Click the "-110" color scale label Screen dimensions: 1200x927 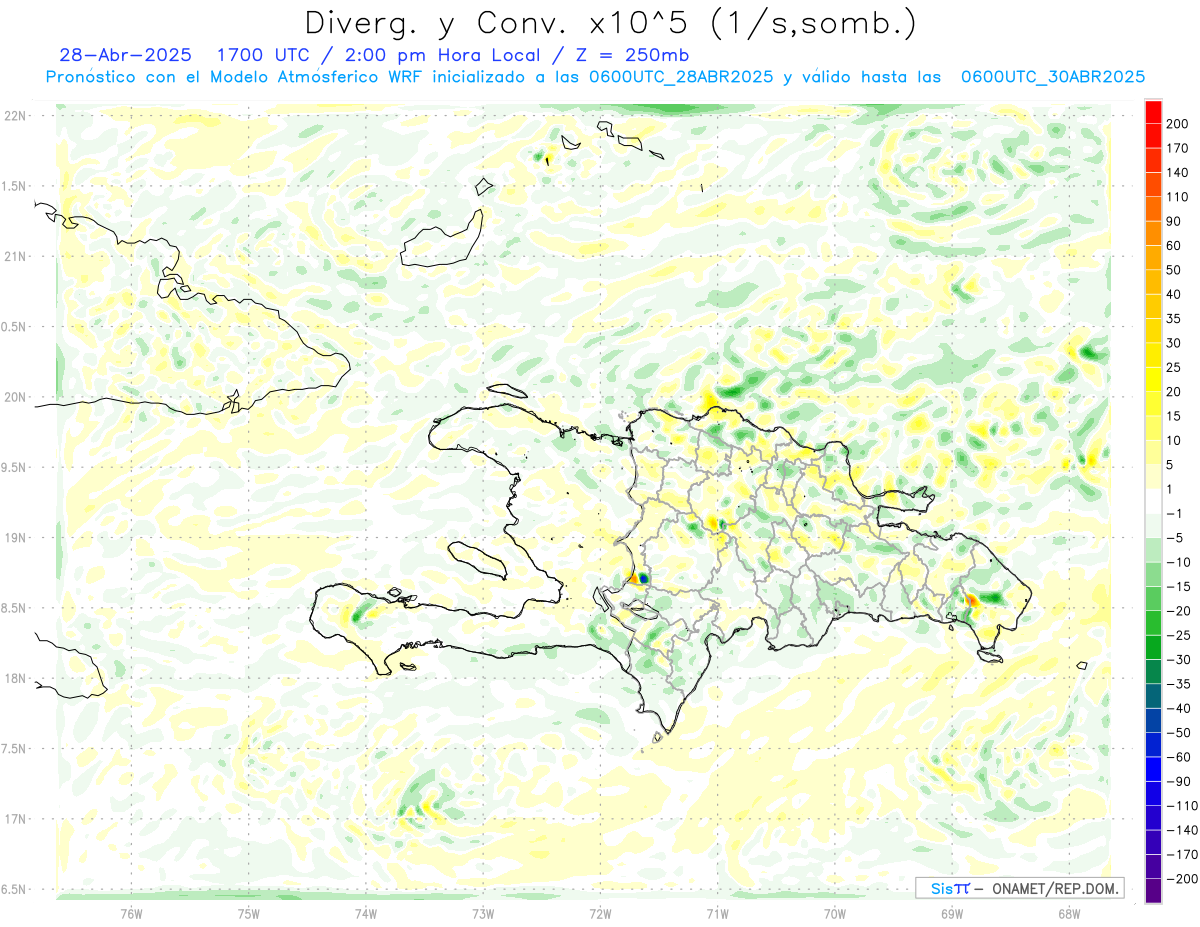click(x=1181, y=806)
